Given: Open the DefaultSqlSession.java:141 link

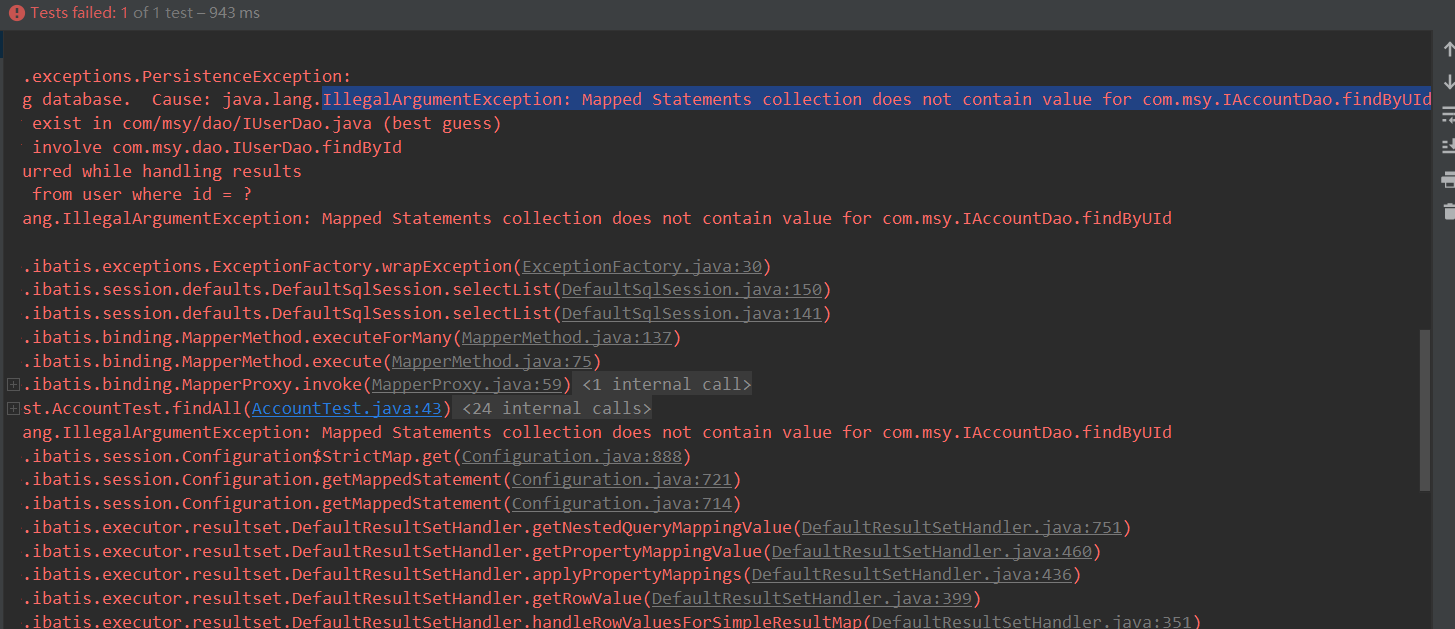Looking at the screenshot, I should (692, 314).
